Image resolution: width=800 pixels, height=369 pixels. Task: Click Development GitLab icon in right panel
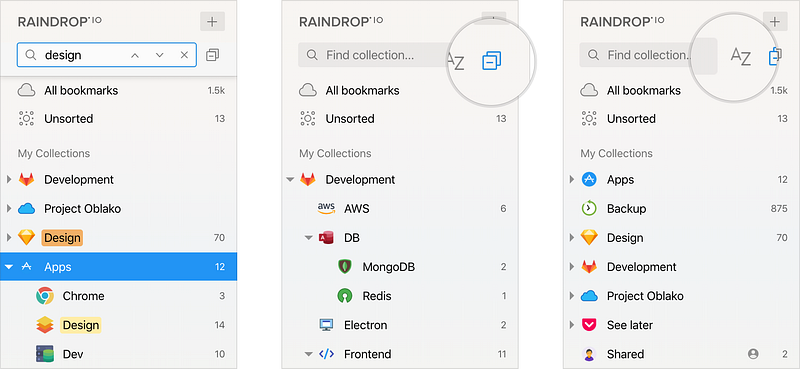[x=589, y=267]
